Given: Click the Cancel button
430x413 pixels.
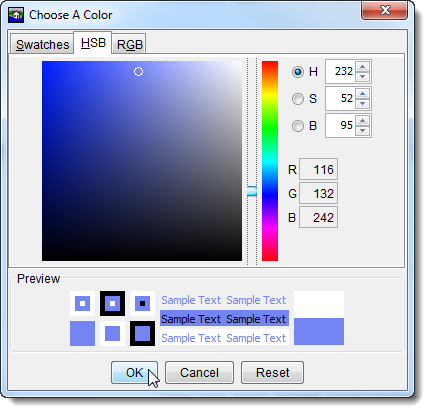Looking at the screenshot, I should pos(199,372).
